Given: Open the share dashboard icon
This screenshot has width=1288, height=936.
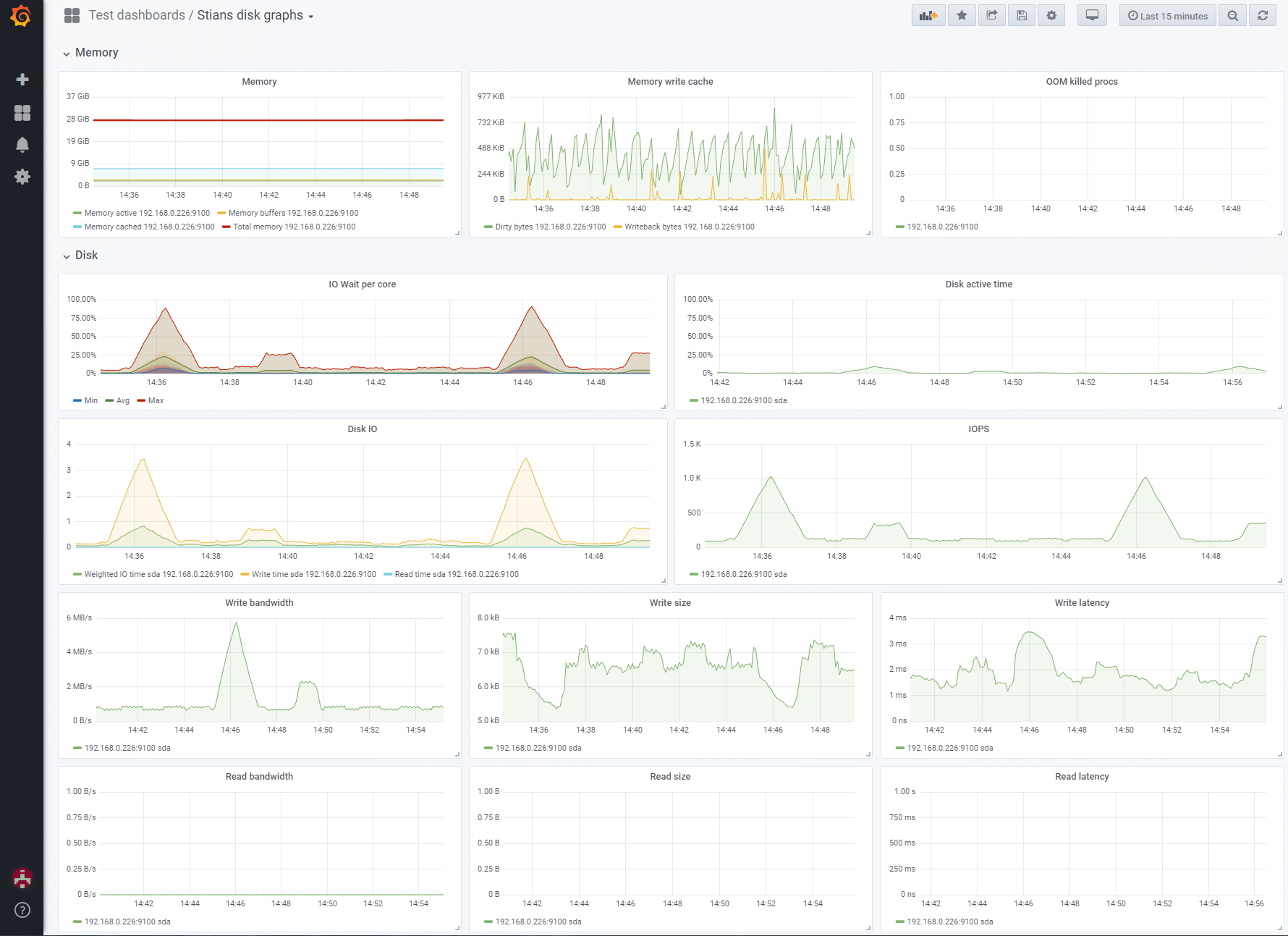Looking at the screenshot, I should [992, 15].
